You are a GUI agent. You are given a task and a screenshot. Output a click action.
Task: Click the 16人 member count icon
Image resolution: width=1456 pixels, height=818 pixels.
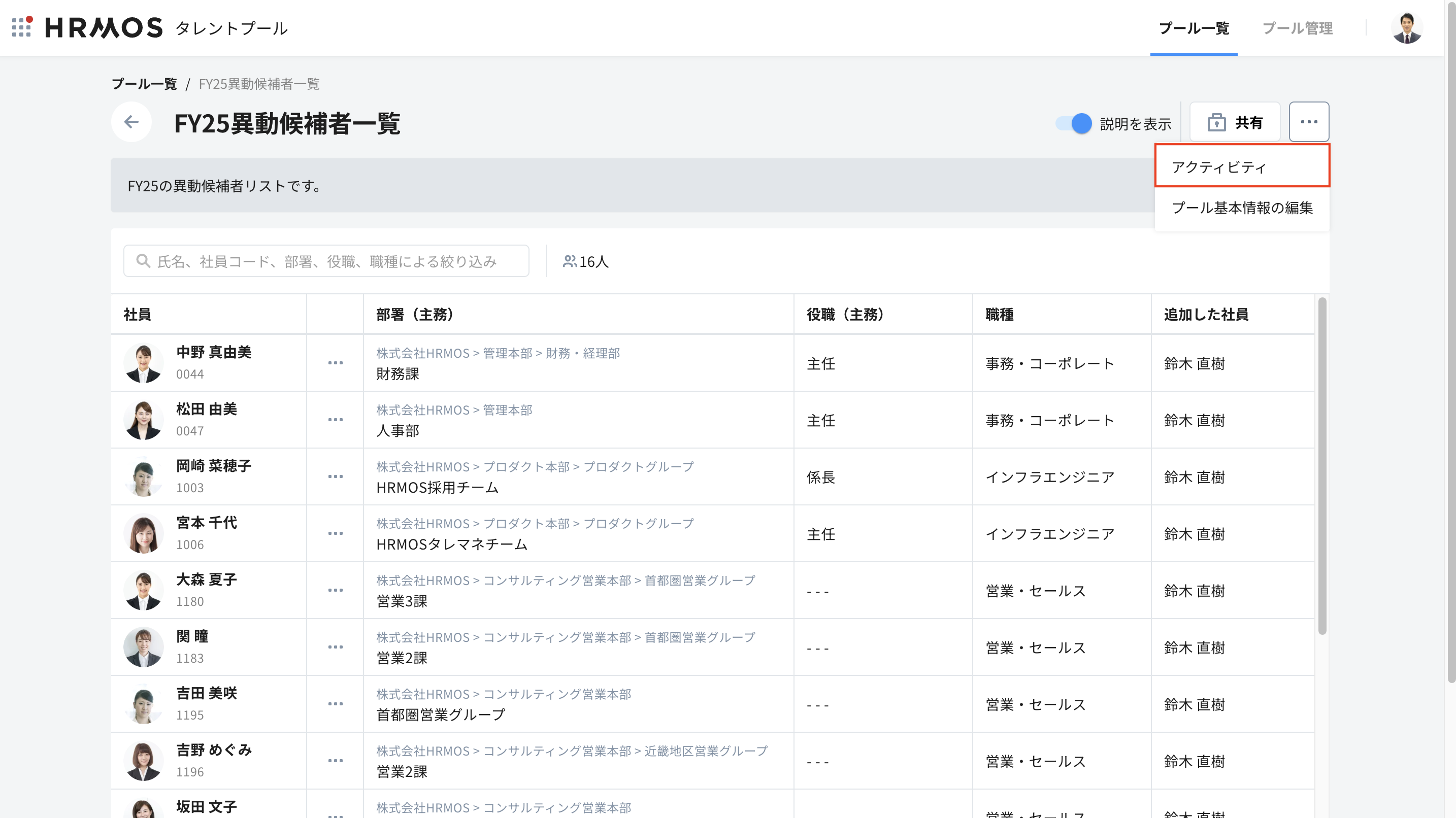[569, 261]
